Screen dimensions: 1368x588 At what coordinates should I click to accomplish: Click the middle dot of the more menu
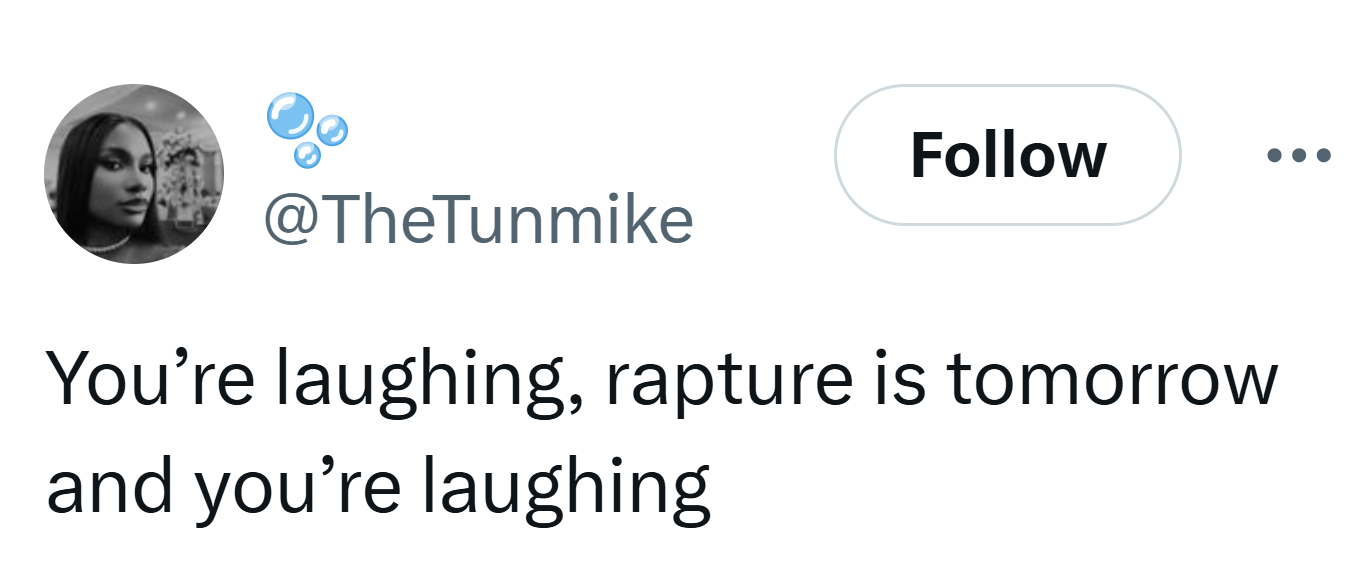tap(1298, 155)
